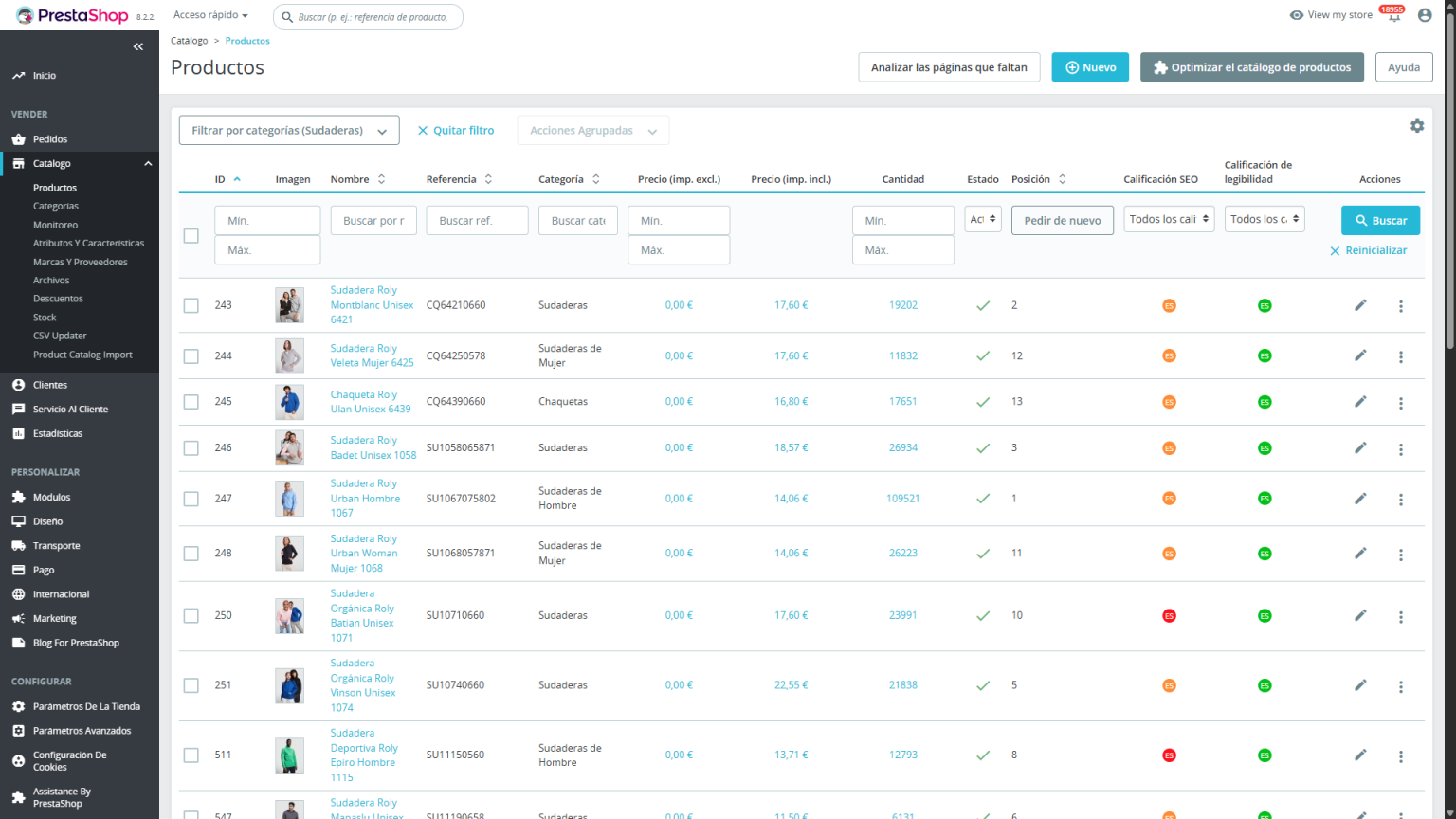The height and width of the screenshot is (819, 1456).
Task: Collapse the sidebar with double-chevron icon
Action: click(138, 46)
